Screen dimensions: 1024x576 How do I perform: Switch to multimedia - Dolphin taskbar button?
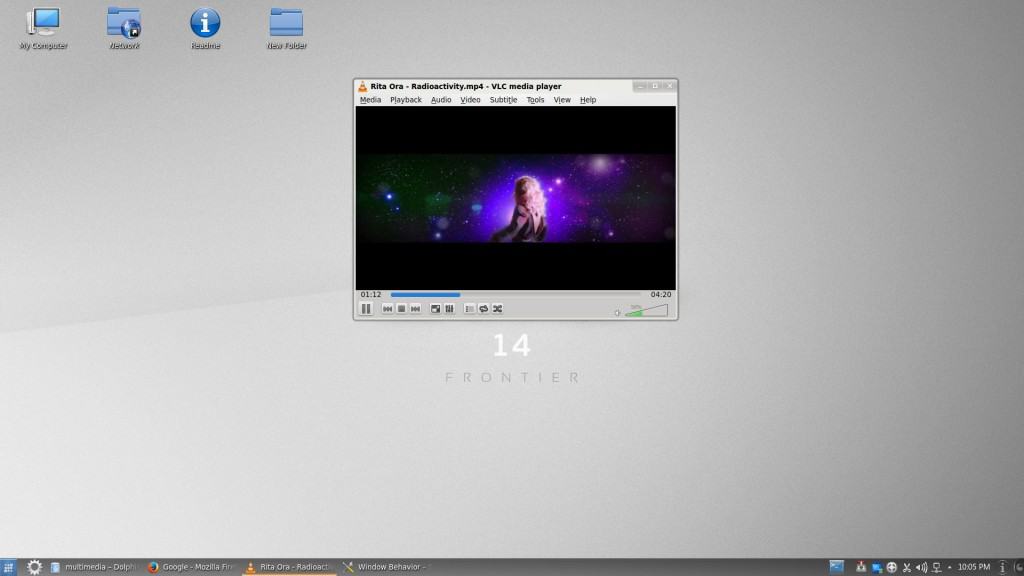(94, 567)
